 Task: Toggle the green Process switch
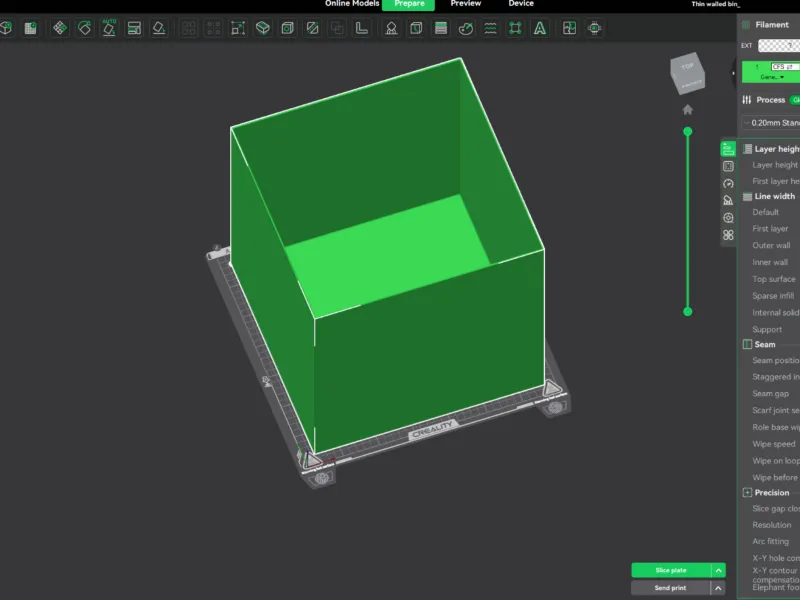[x=795, y=100]
